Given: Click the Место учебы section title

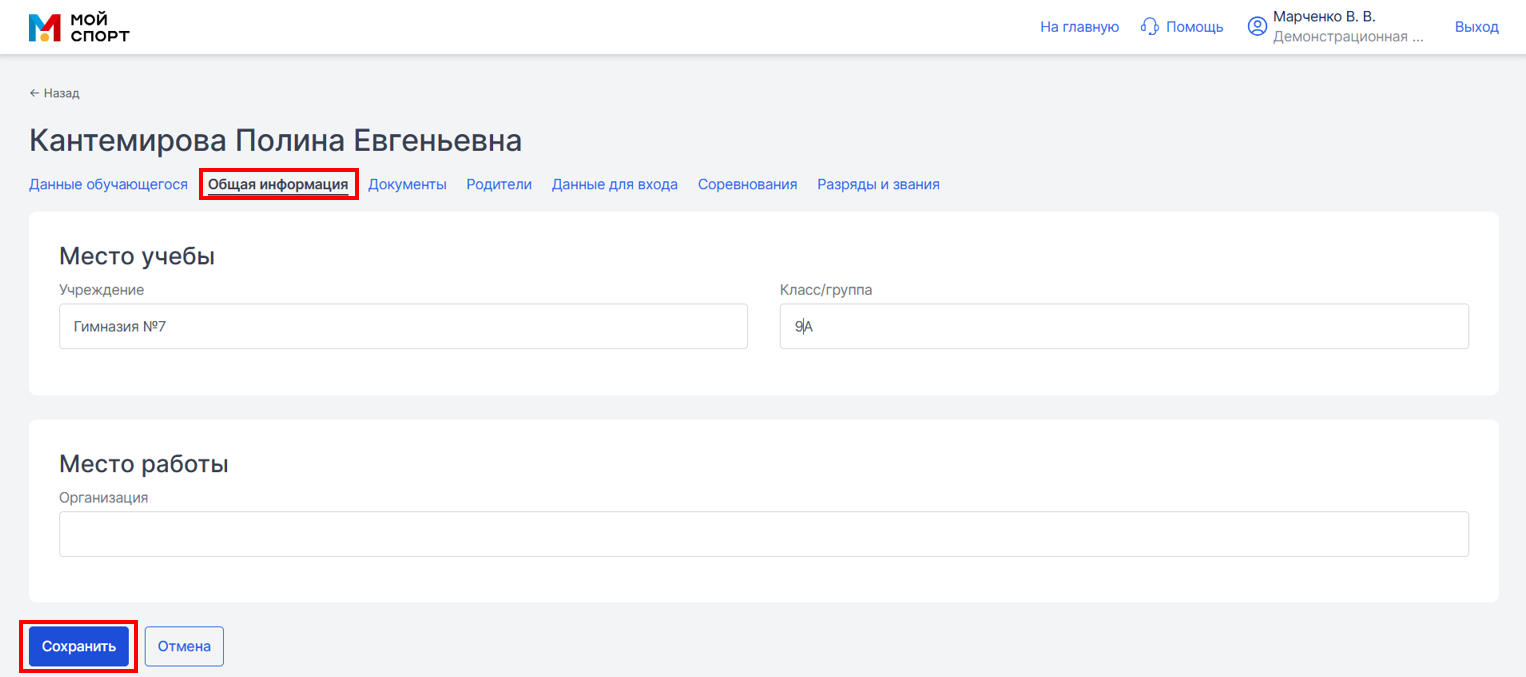Looking at the screenshot, I should [x=137, y=256].
